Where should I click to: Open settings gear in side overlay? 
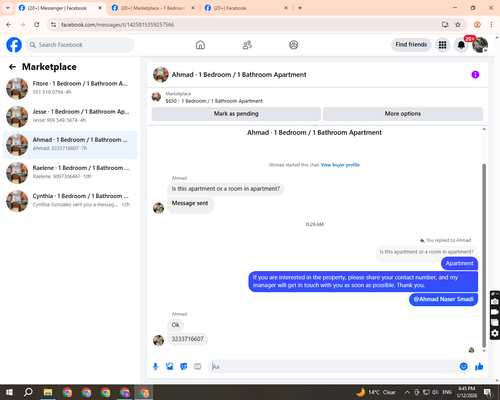point(495,333)
